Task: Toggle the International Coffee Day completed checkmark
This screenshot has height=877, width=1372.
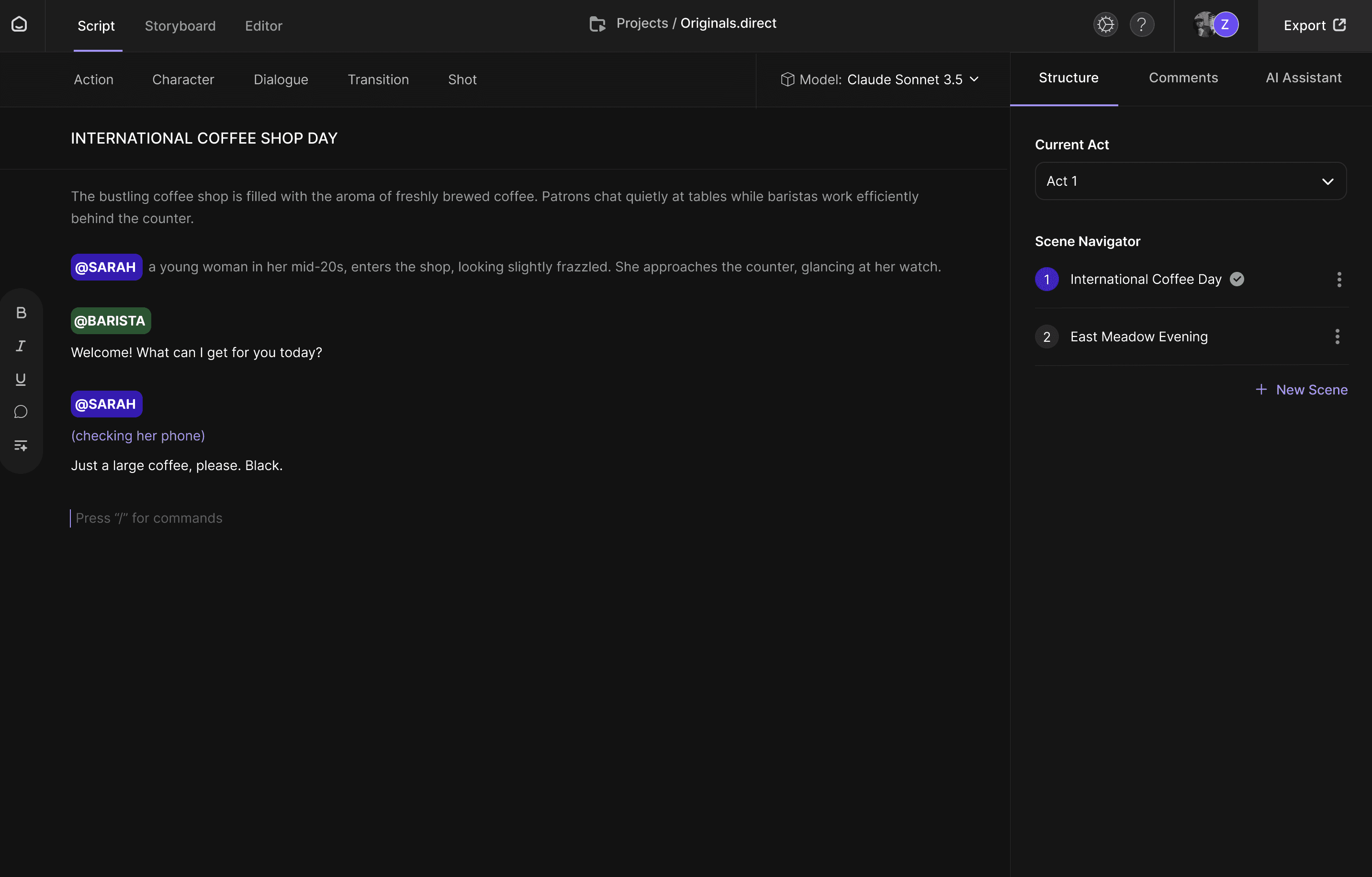Action: [x=1237, y=279]
